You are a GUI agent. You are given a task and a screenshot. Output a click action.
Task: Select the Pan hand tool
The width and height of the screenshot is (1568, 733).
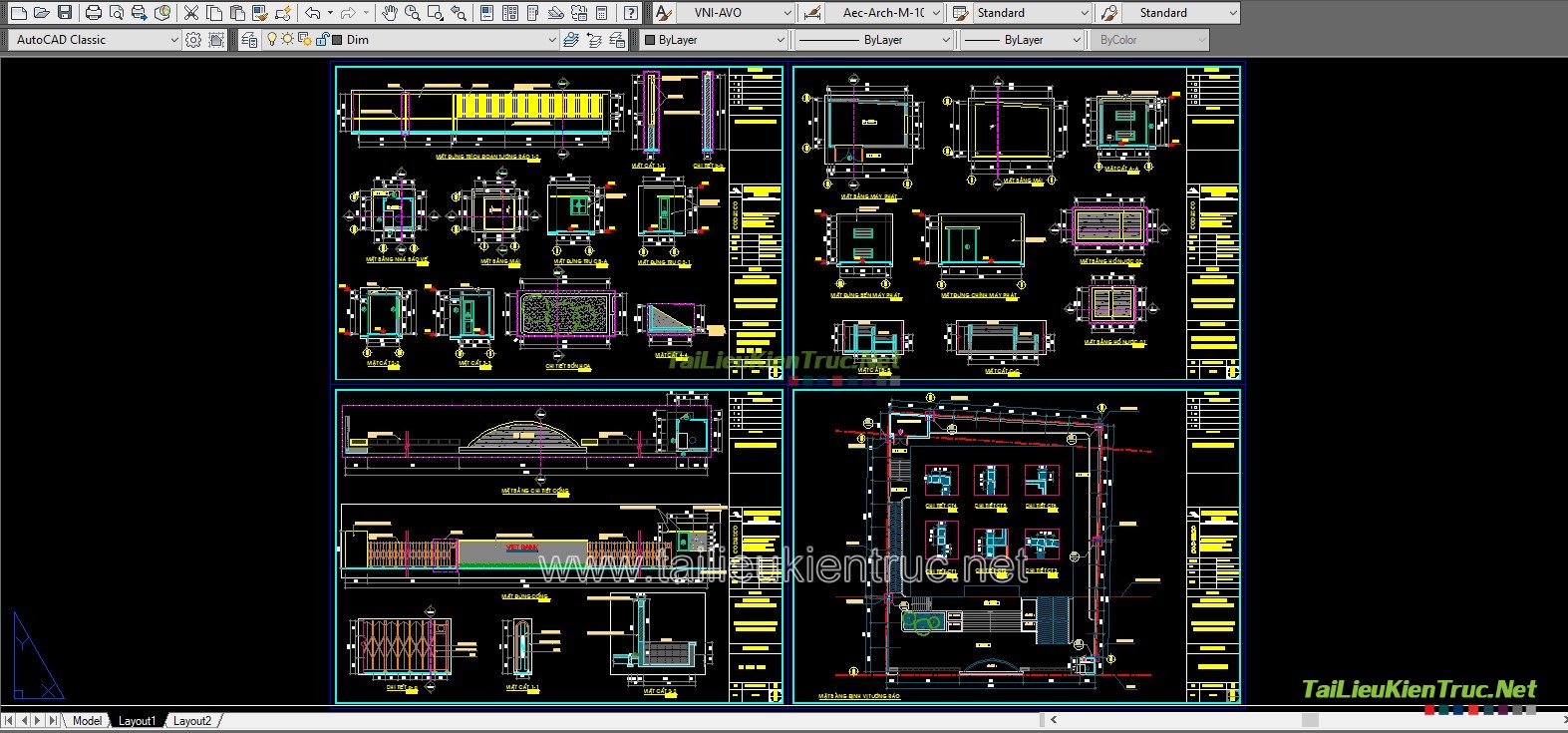pyautogui.click(x=390, y=13)
